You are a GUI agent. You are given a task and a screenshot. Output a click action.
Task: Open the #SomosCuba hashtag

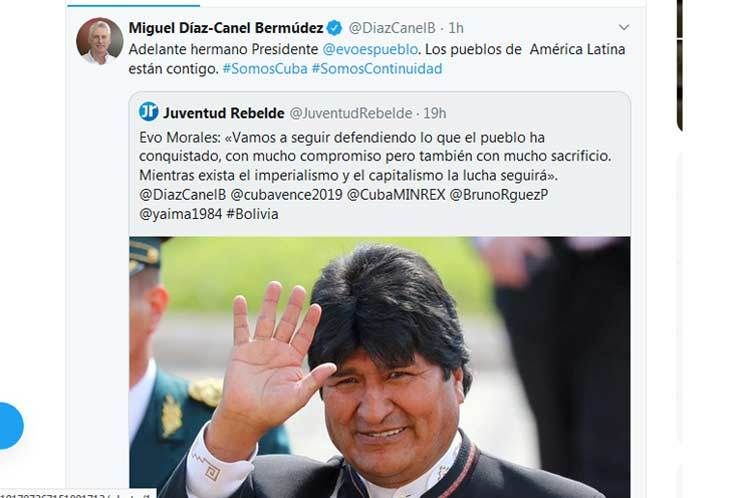[x=265, y=69]
